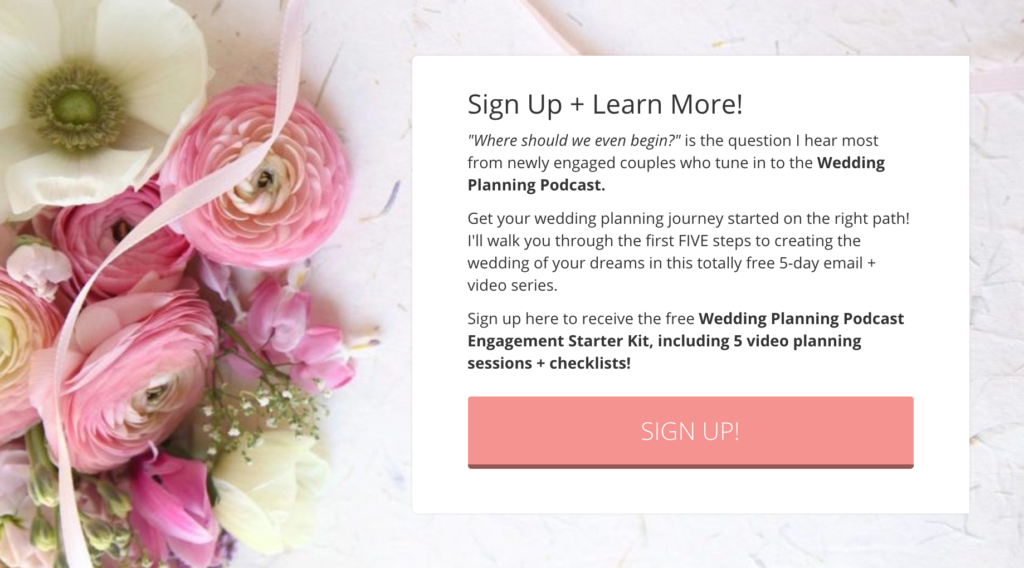Click the "5-day email +" text
Screen dimensions: 1024x568
click(x=827, y=263)
